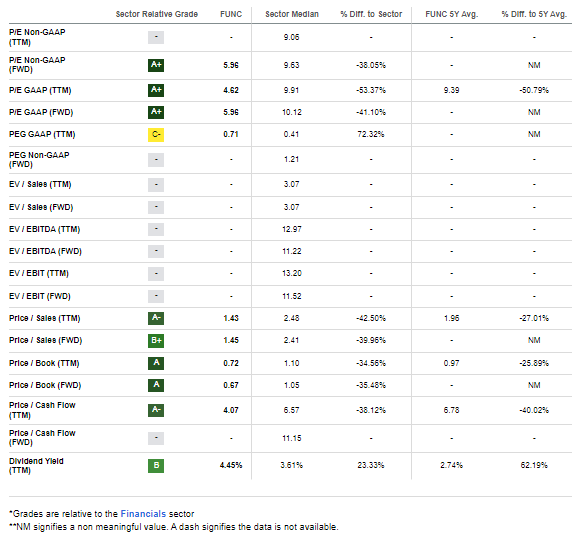The image size is (583, 539).
Task: Select the EV / Sales (TTM) row label
Action: tap(40, 184)
